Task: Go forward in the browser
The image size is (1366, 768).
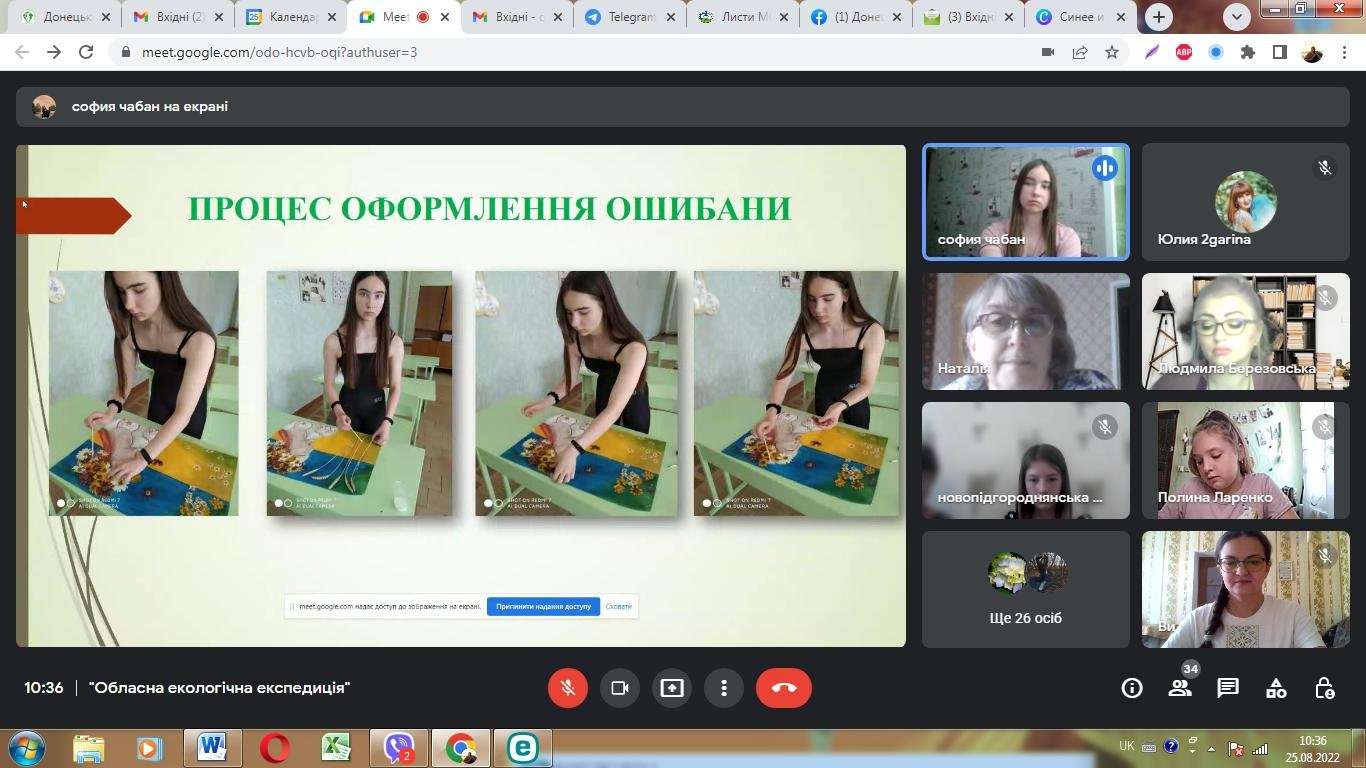Action: click(54, 52)
